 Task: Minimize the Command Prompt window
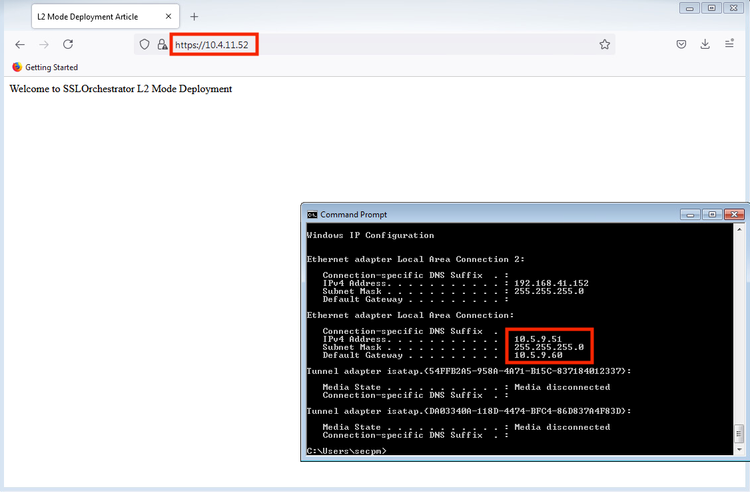[690, 214]
